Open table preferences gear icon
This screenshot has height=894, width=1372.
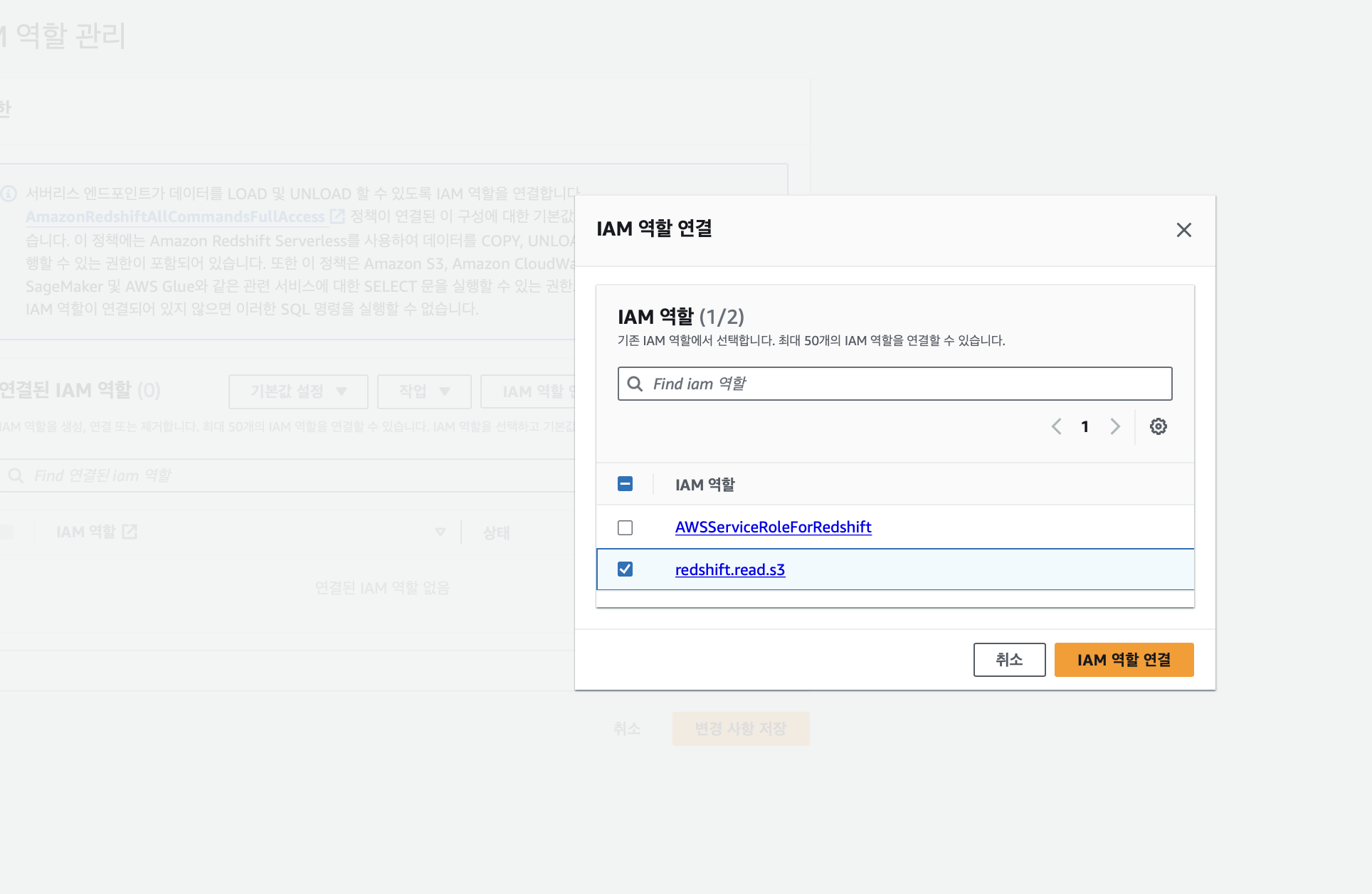point(1158,426)
